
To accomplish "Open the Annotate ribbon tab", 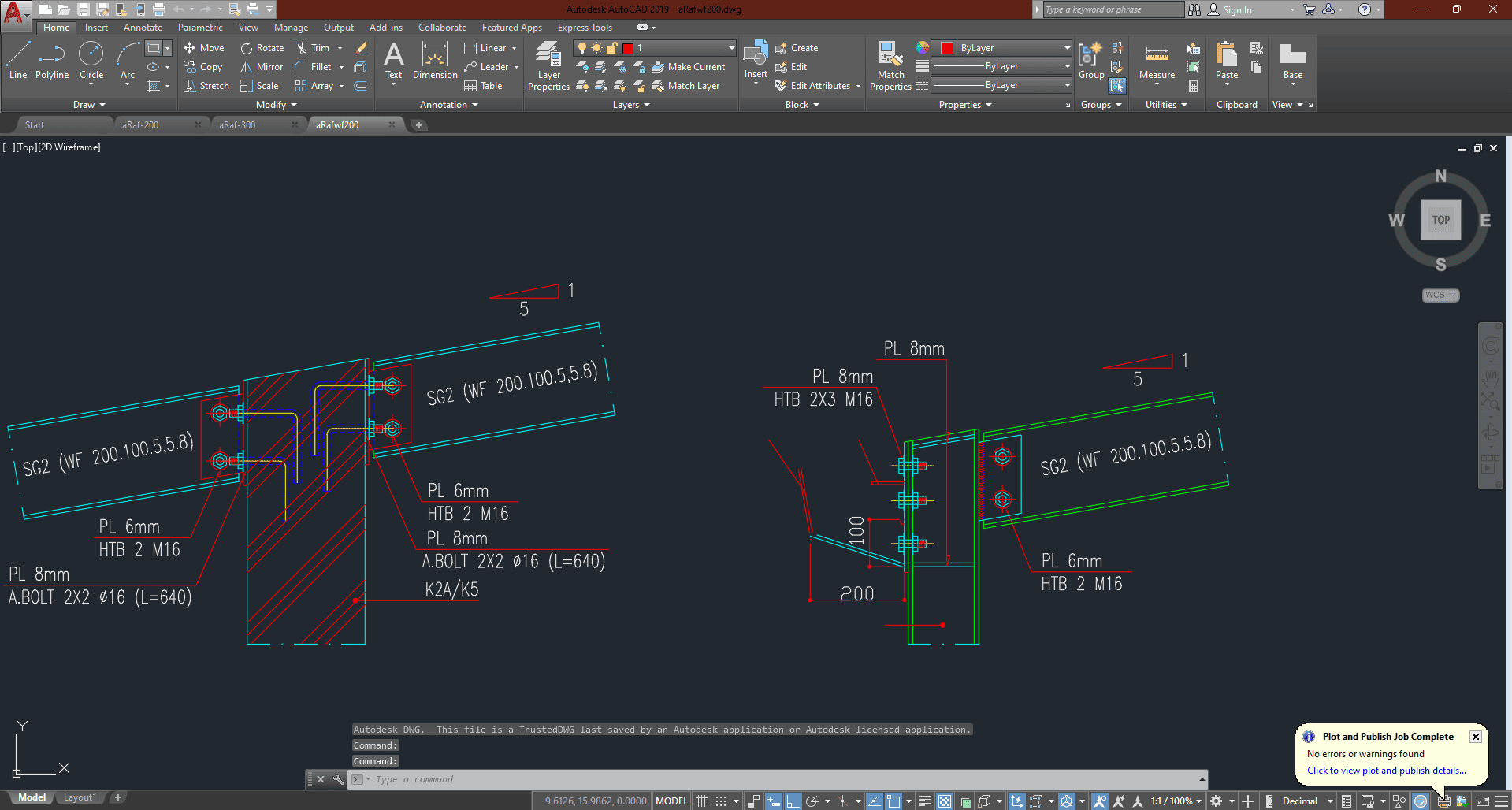I will point(143,28).
